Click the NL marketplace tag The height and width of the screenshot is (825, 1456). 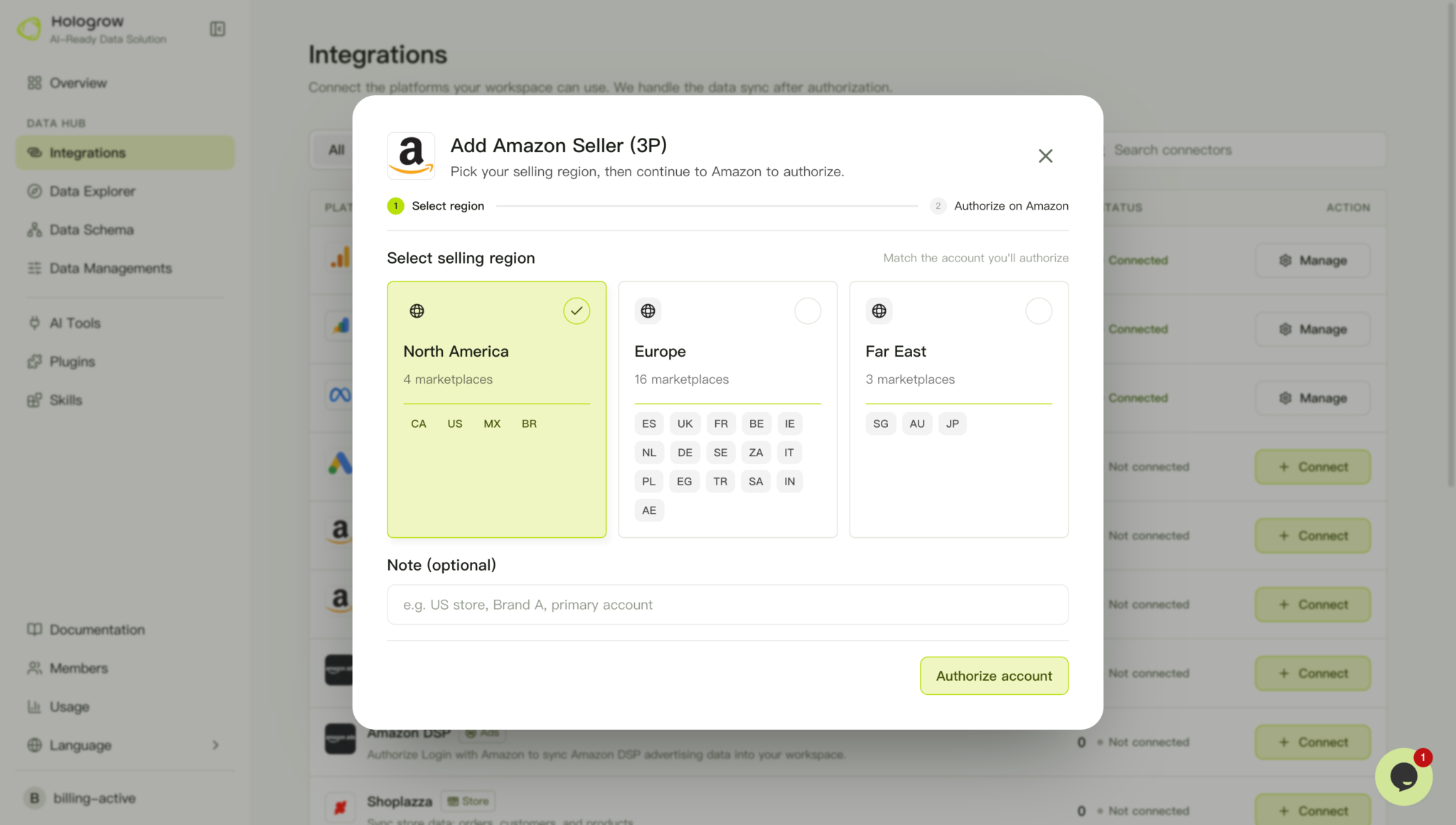[649, 453]
